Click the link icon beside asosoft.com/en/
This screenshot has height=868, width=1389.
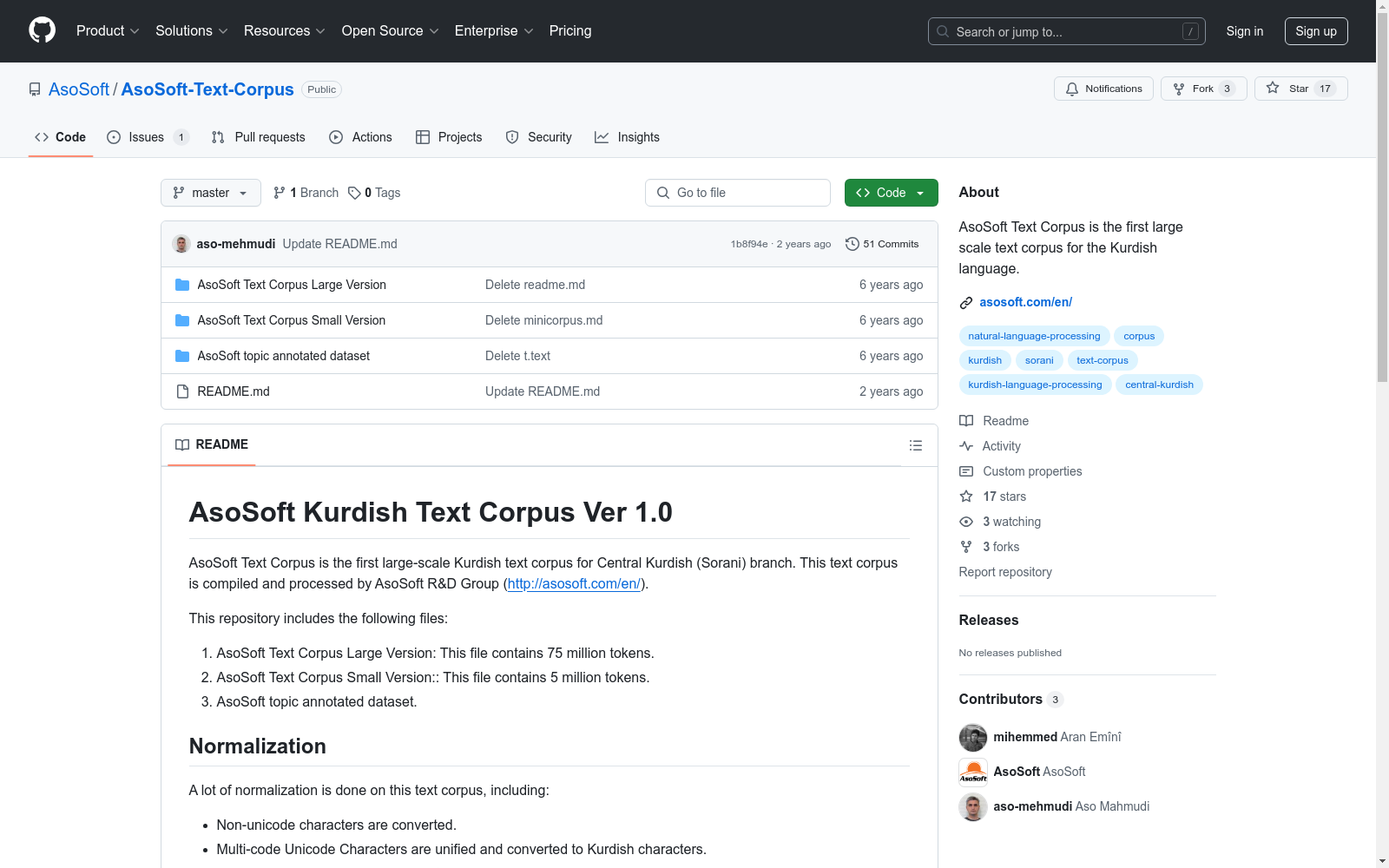pos(966,302)
